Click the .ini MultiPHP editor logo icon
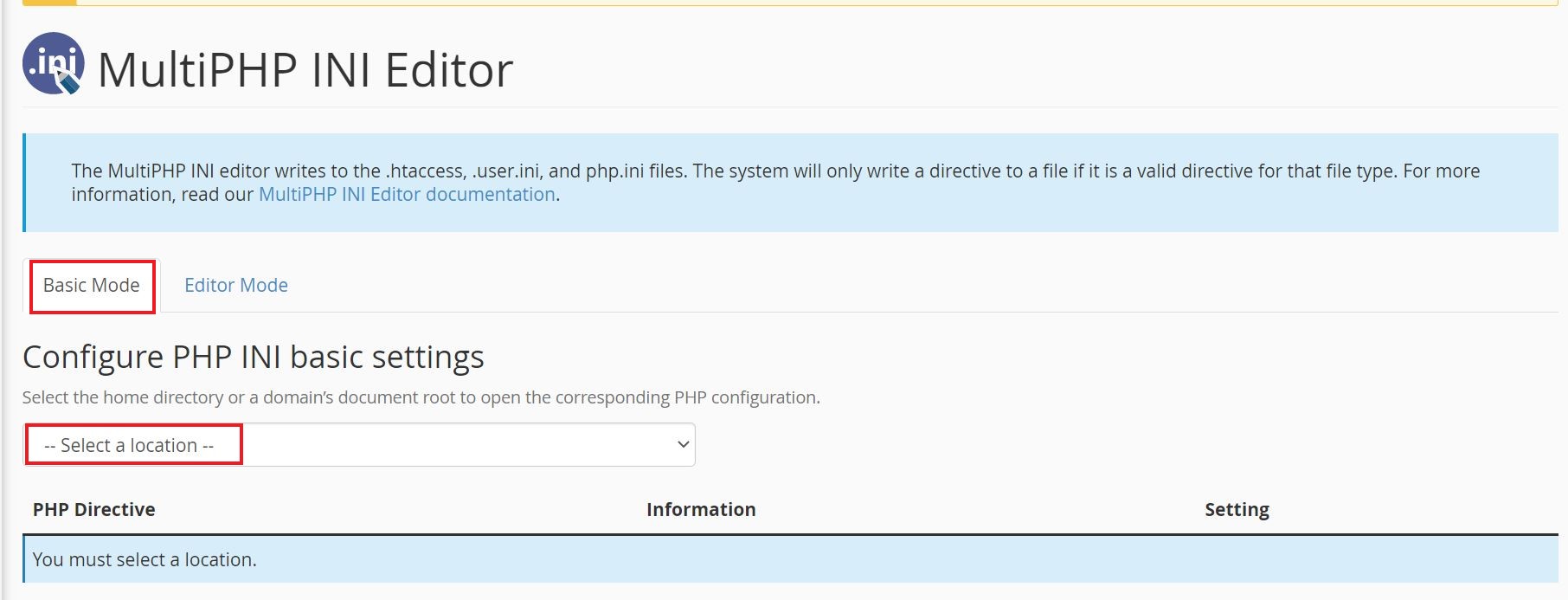Screen dimensions: 1568x600 click(x=54, y=63)
